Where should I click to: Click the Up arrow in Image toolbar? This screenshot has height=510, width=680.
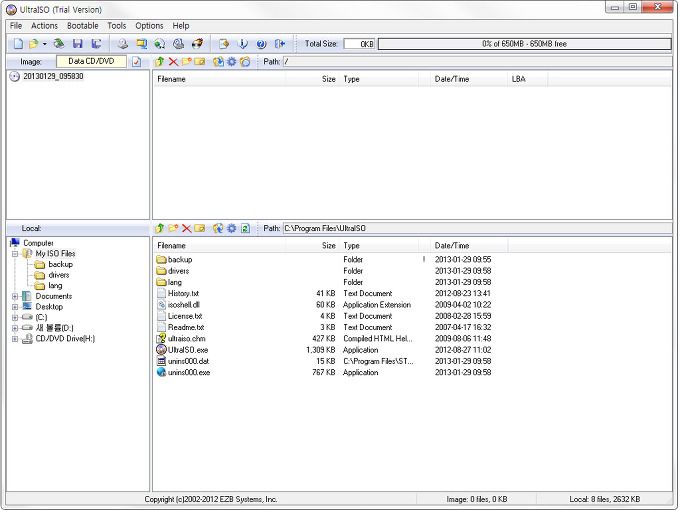(160, 62)
